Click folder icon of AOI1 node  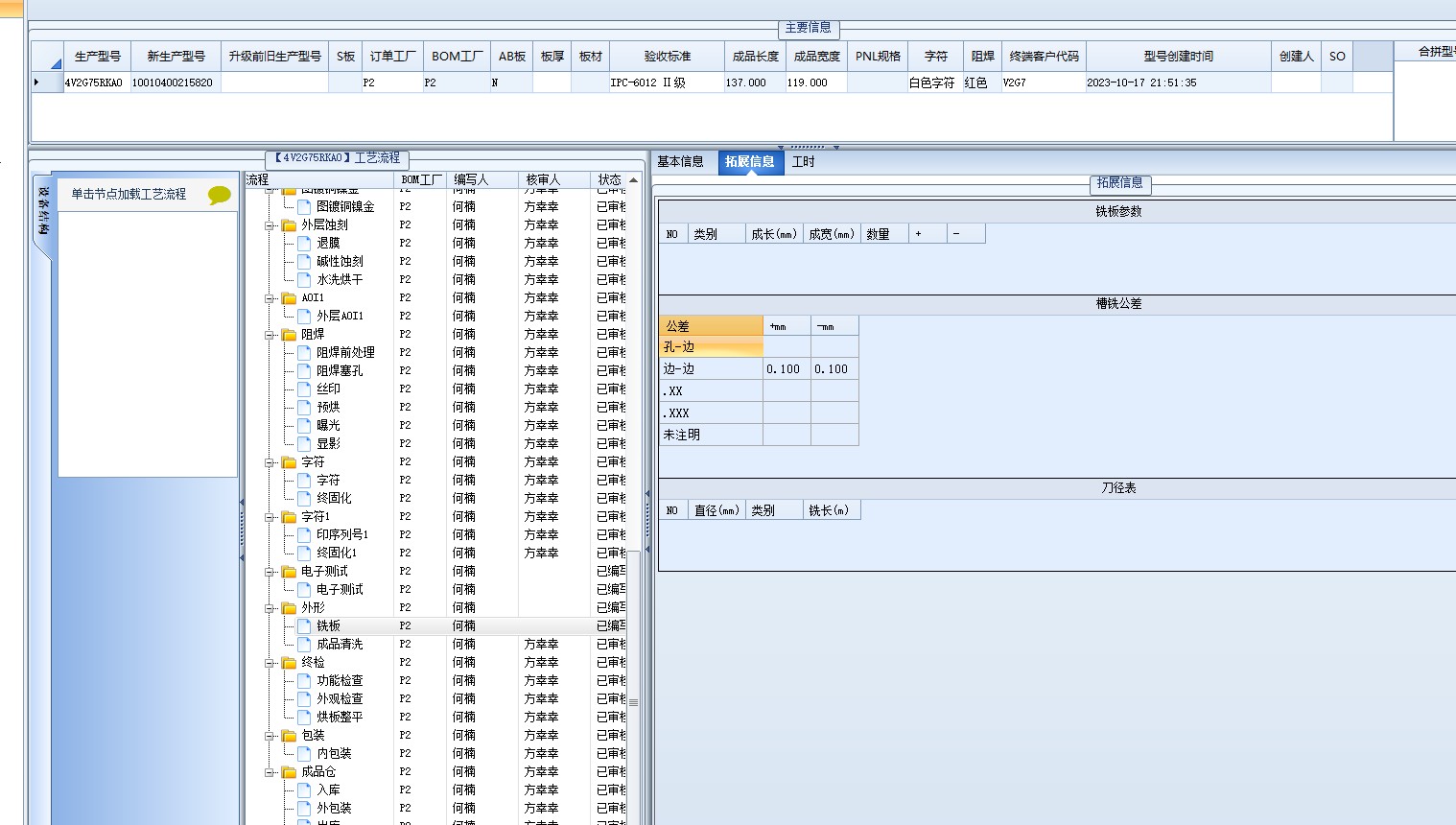coord(289,297)
